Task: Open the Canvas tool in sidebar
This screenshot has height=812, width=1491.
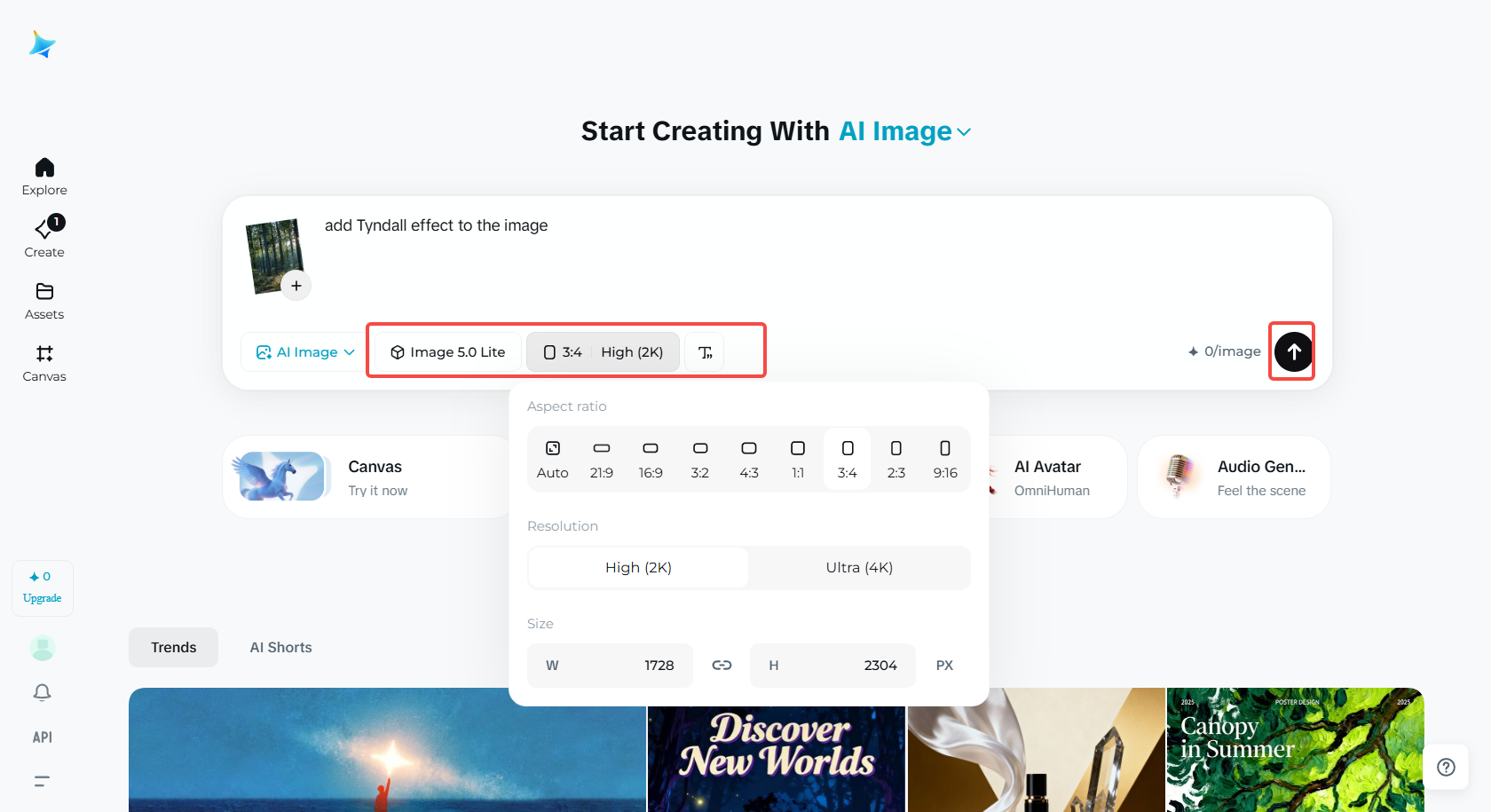Action: (44, 363)
